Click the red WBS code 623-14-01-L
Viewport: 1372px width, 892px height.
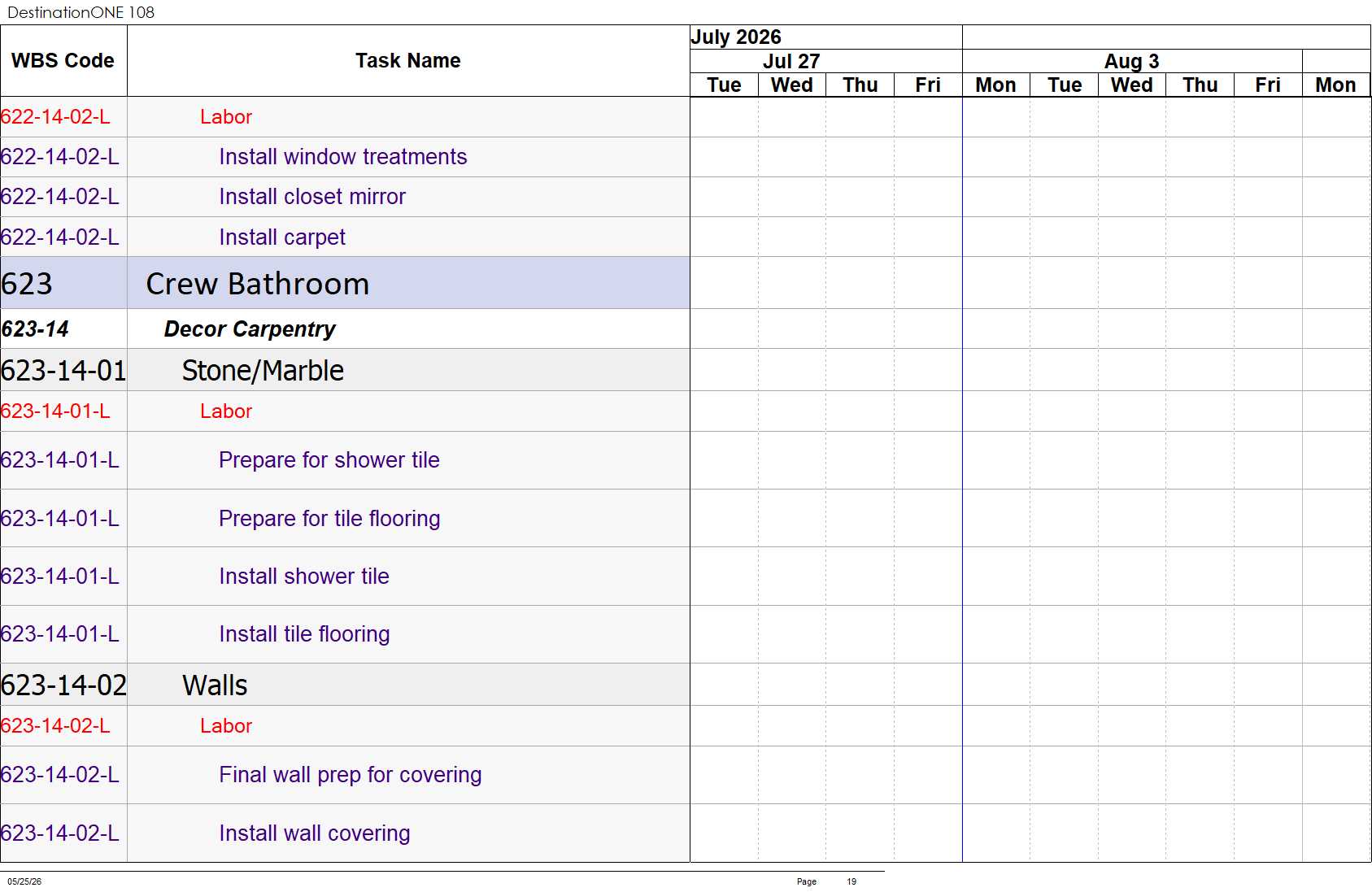coord(55,411)
